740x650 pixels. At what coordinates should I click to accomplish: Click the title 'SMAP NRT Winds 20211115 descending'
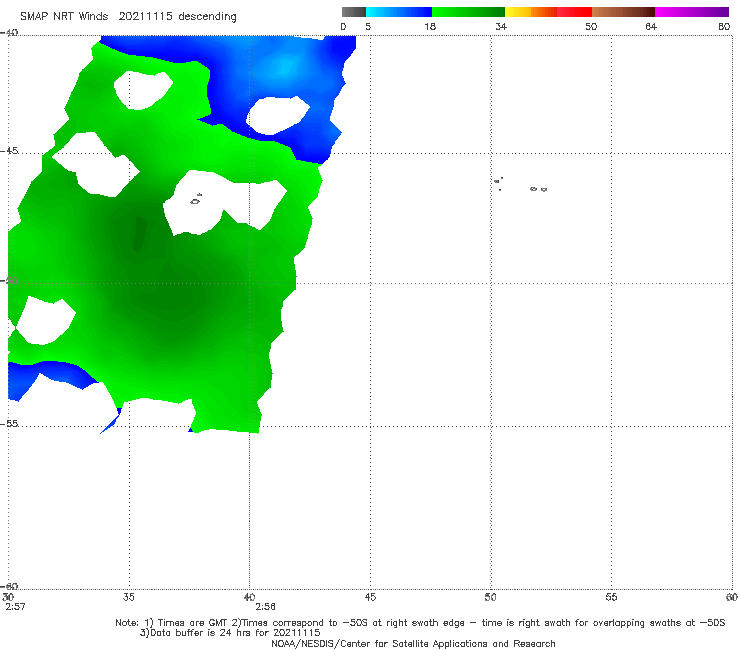[x=128, y=17]
